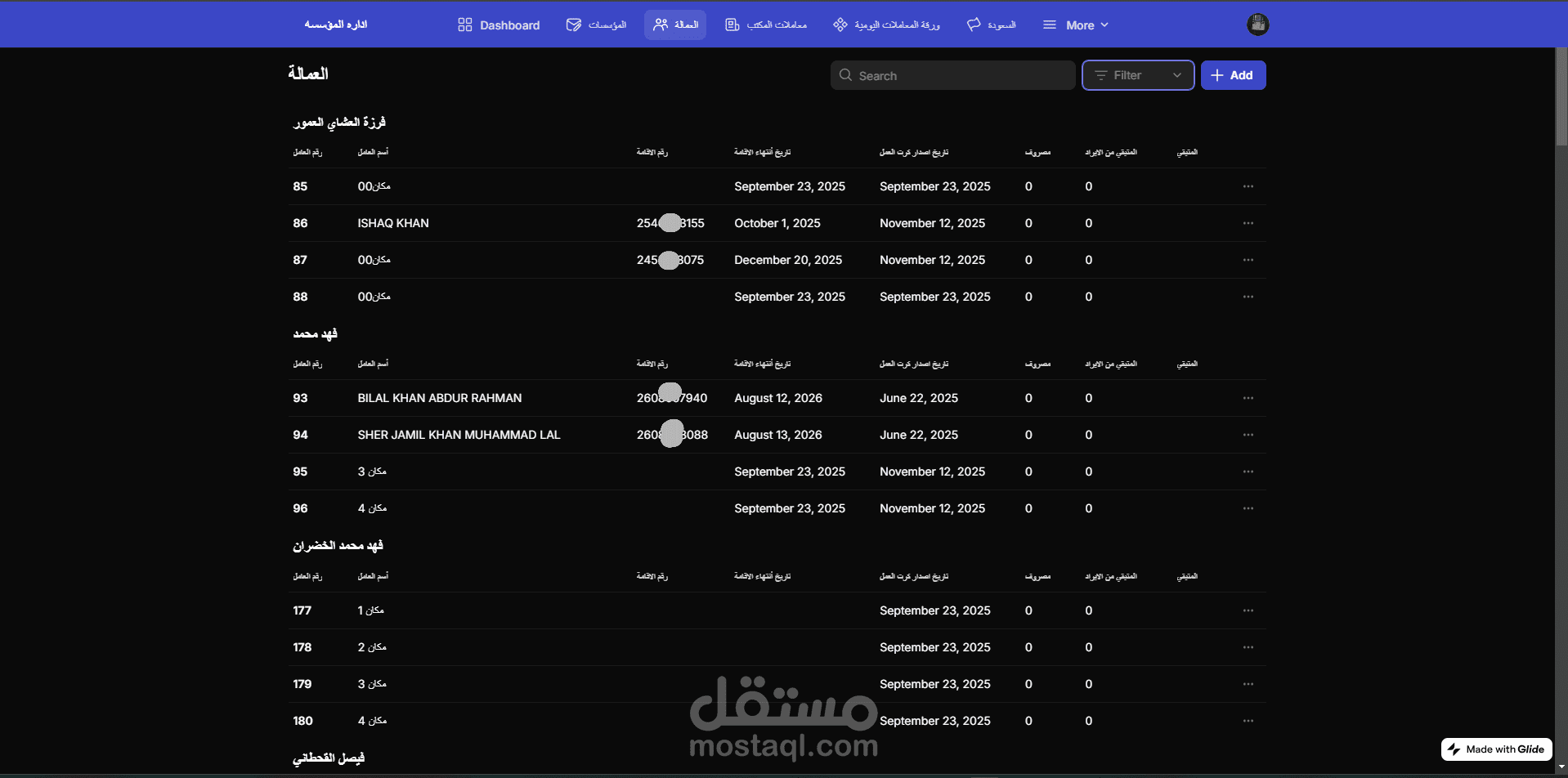Show more actions for worker 88
The width and height of the screenshot is (1568, 778).
point(1248,297)
